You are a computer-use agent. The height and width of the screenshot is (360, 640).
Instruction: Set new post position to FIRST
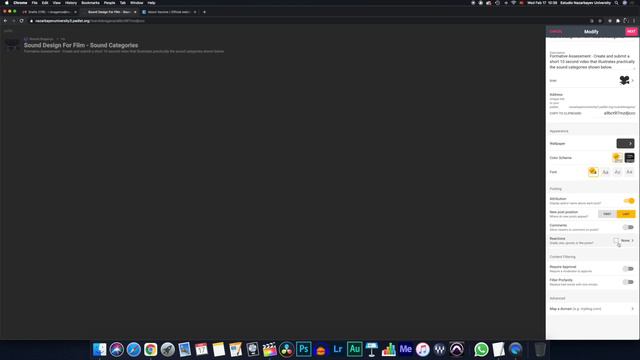tap(607, 214)
